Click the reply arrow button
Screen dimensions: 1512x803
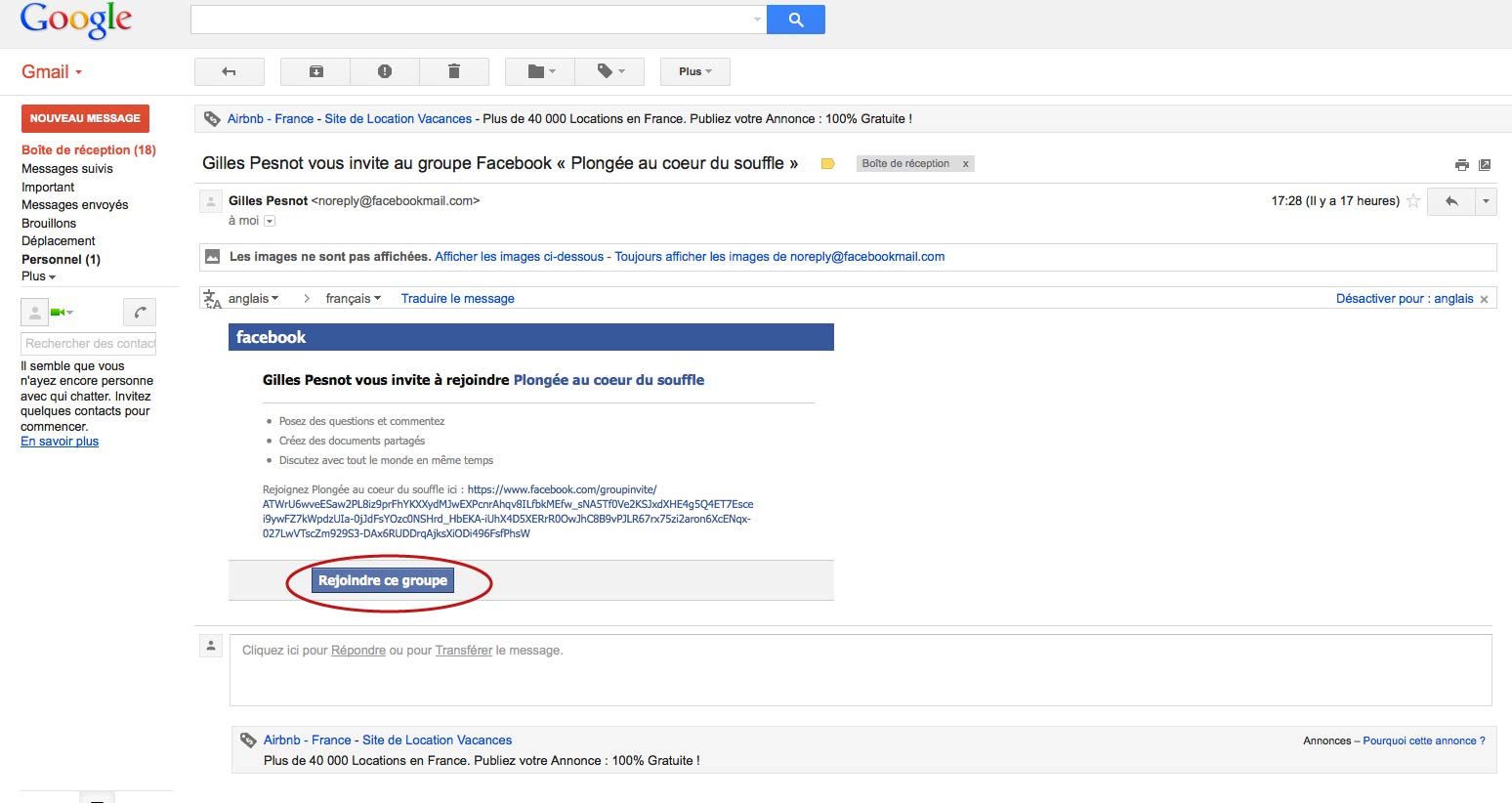[x=1451, y=201]
